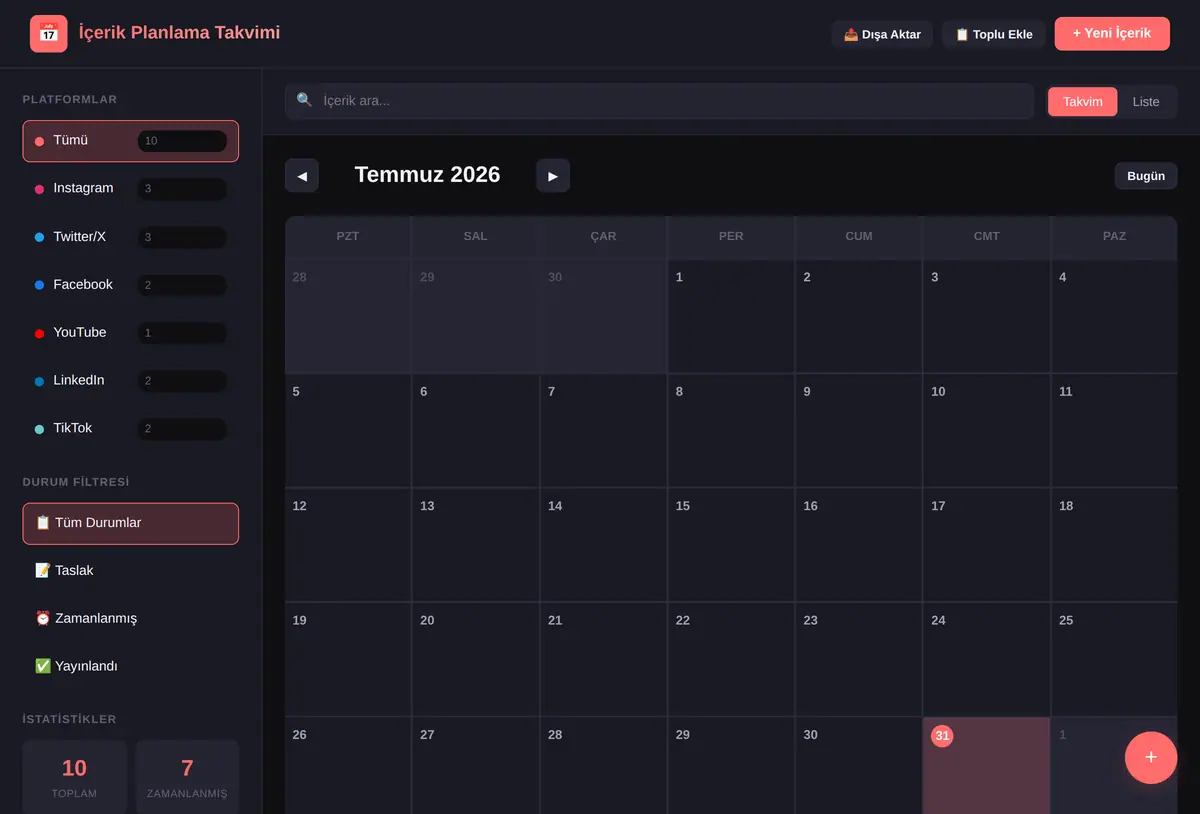This screenshot has width=1200, height=814.
Task: Select Zamanlanmış status filter
Action: pyautogui.click(x=131, y=619)
